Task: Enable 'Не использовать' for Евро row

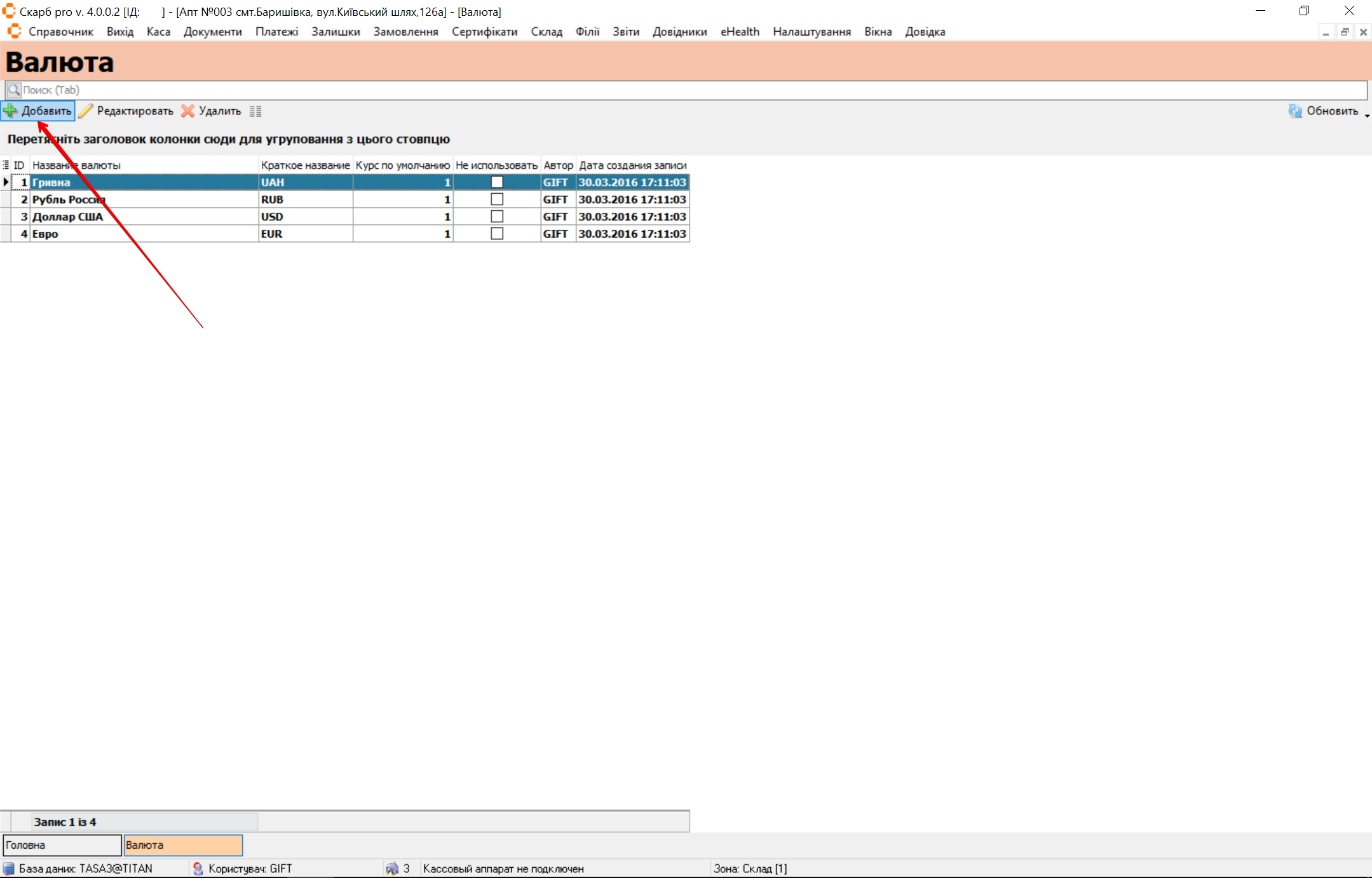Action: (497, 234)
